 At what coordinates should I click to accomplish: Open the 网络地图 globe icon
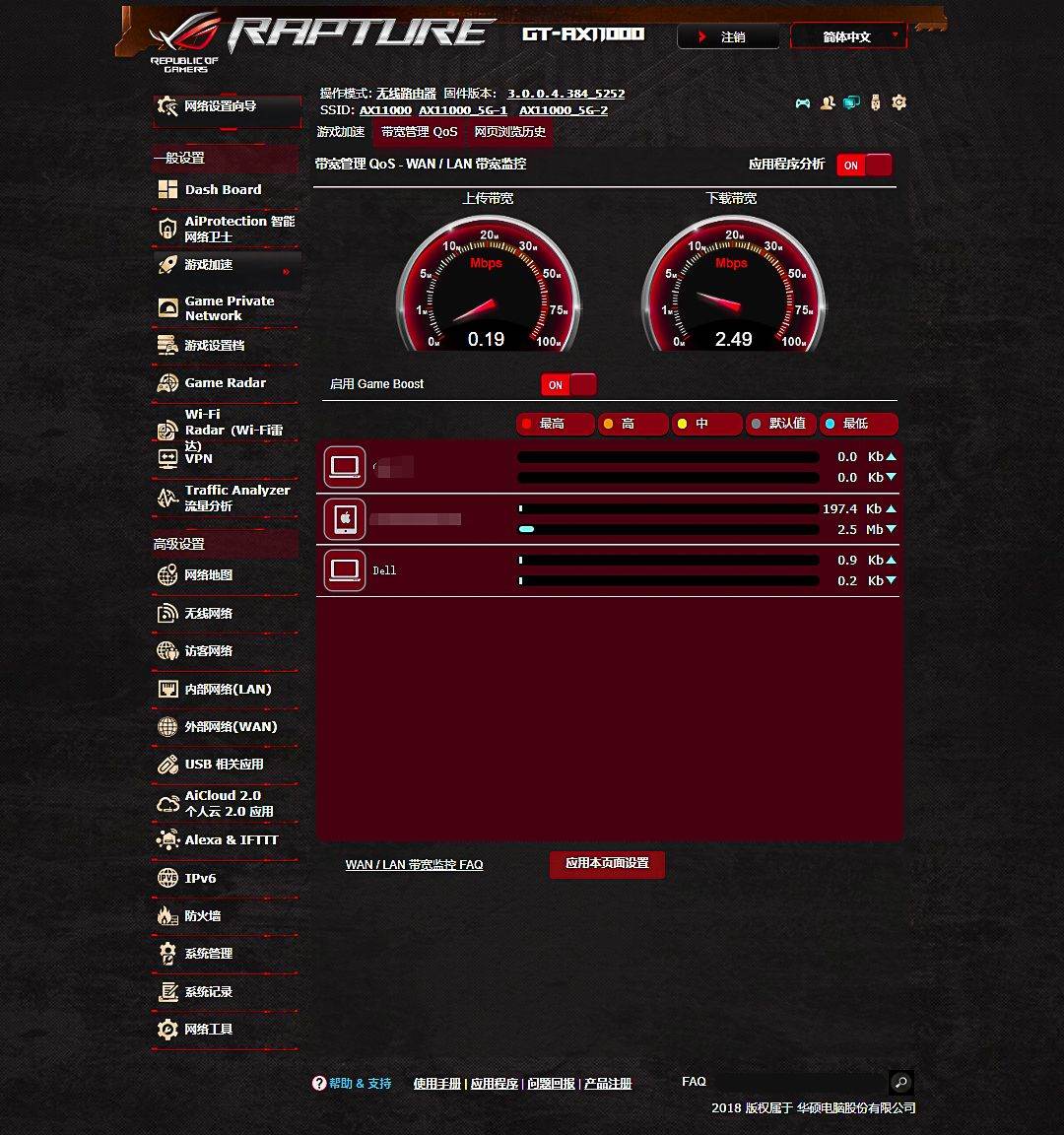point(167,574)
